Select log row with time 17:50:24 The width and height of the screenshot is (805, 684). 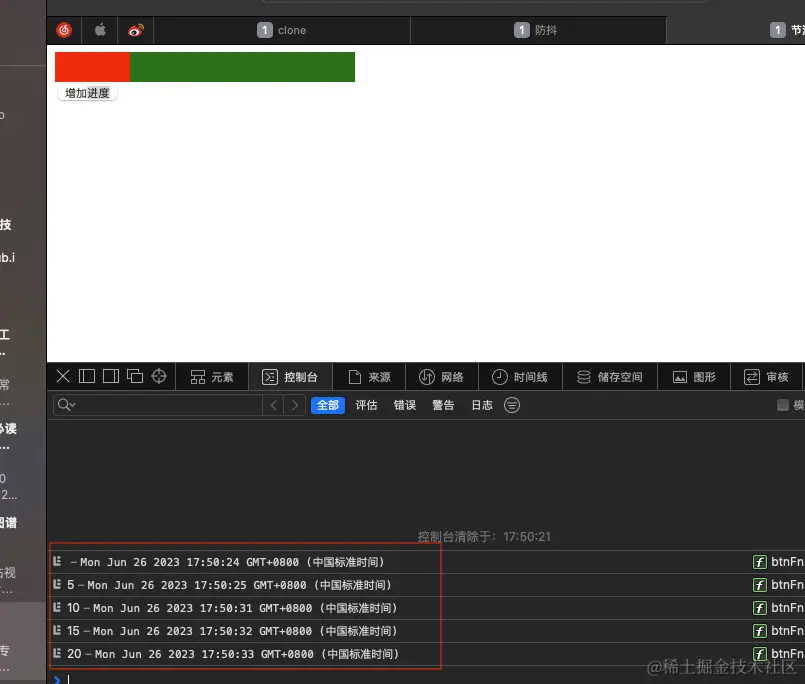(x=426, y=562)
